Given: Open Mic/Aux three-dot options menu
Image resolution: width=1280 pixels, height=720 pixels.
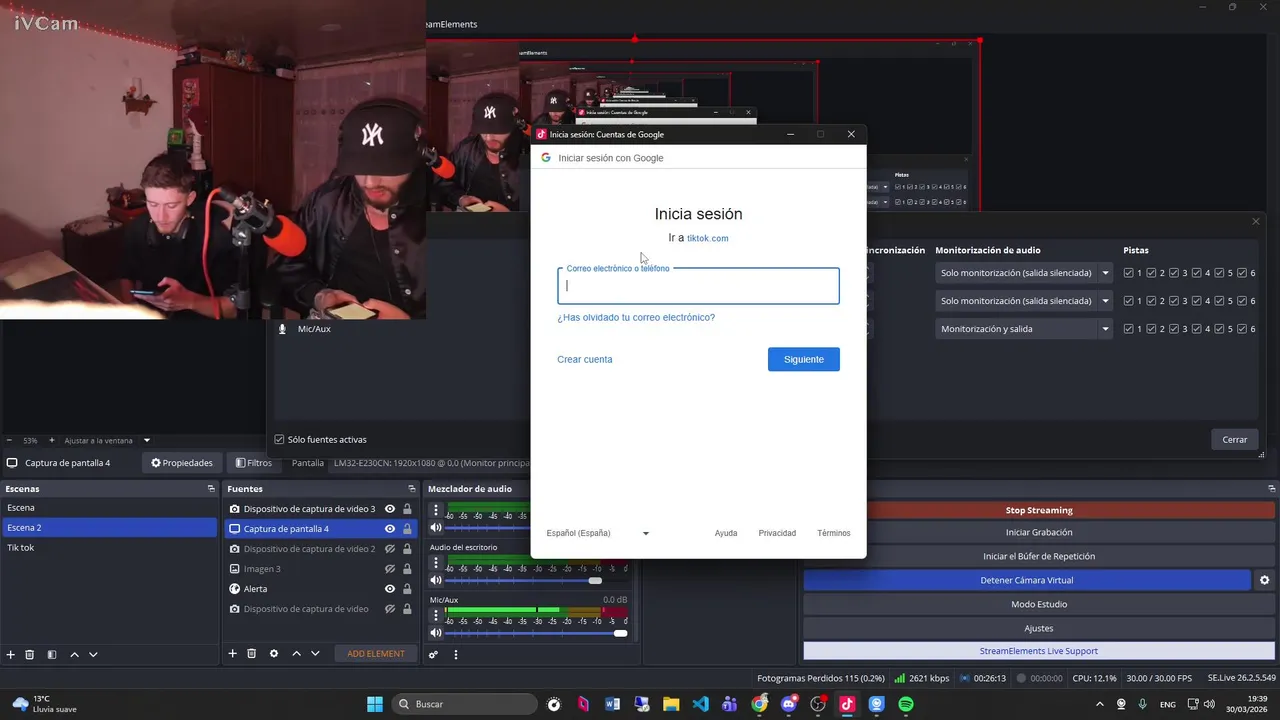Looking at the screenshot, I should point(436,616).
